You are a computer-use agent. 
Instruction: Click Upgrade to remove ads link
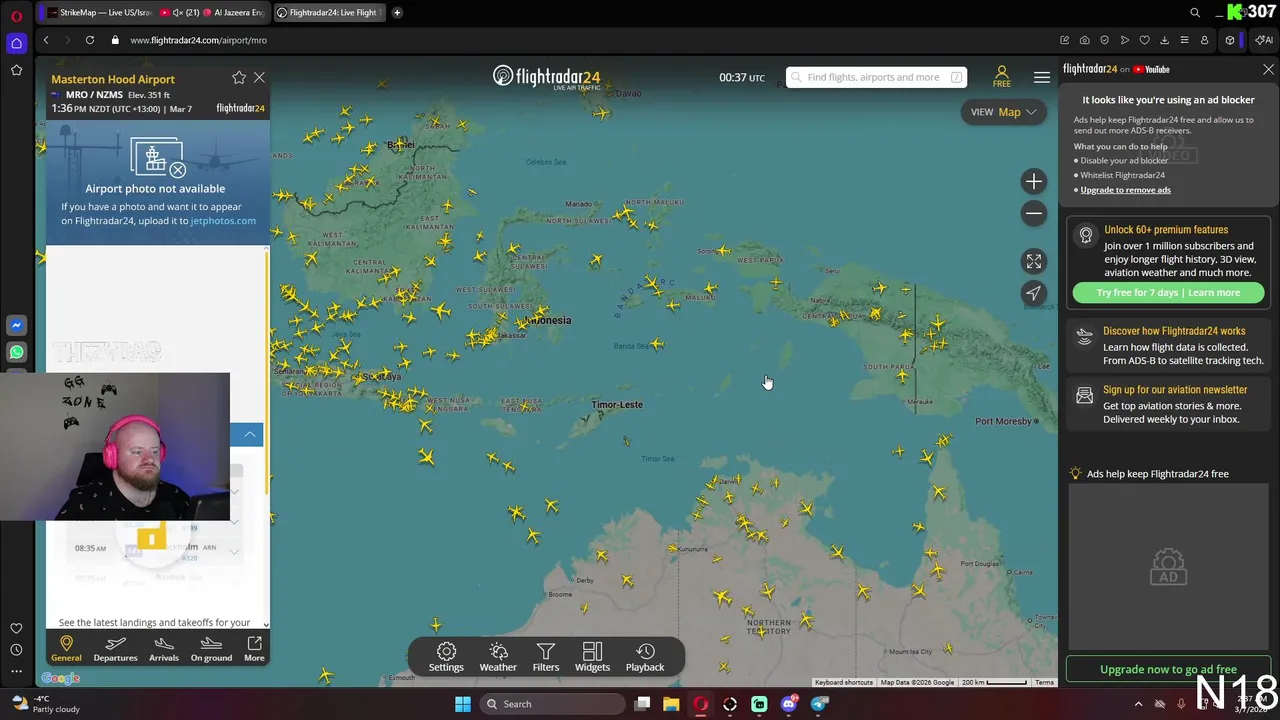[1125, 190]
